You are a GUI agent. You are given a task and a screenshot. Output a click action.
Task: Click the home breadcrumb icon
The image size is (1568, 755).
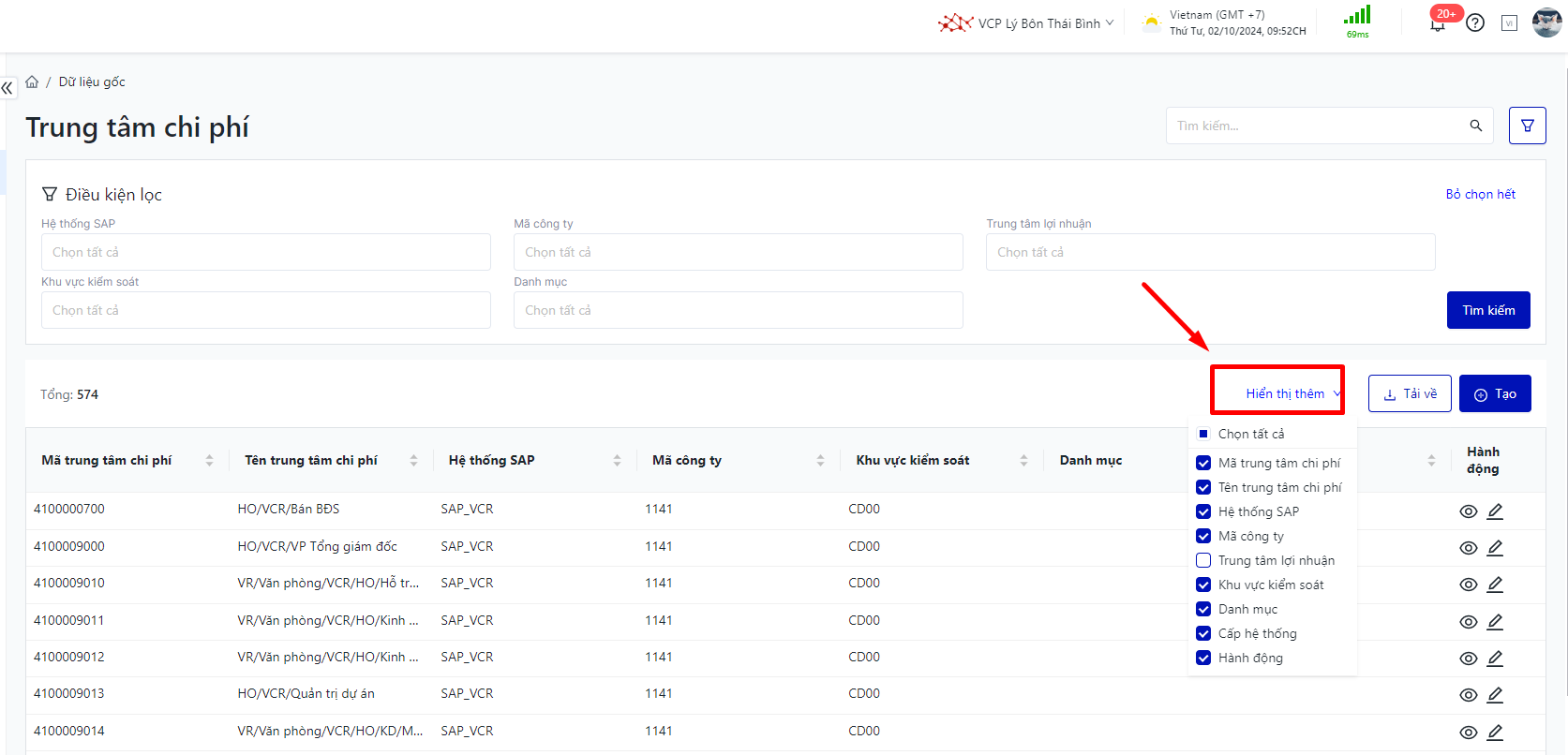coord(32,82)
